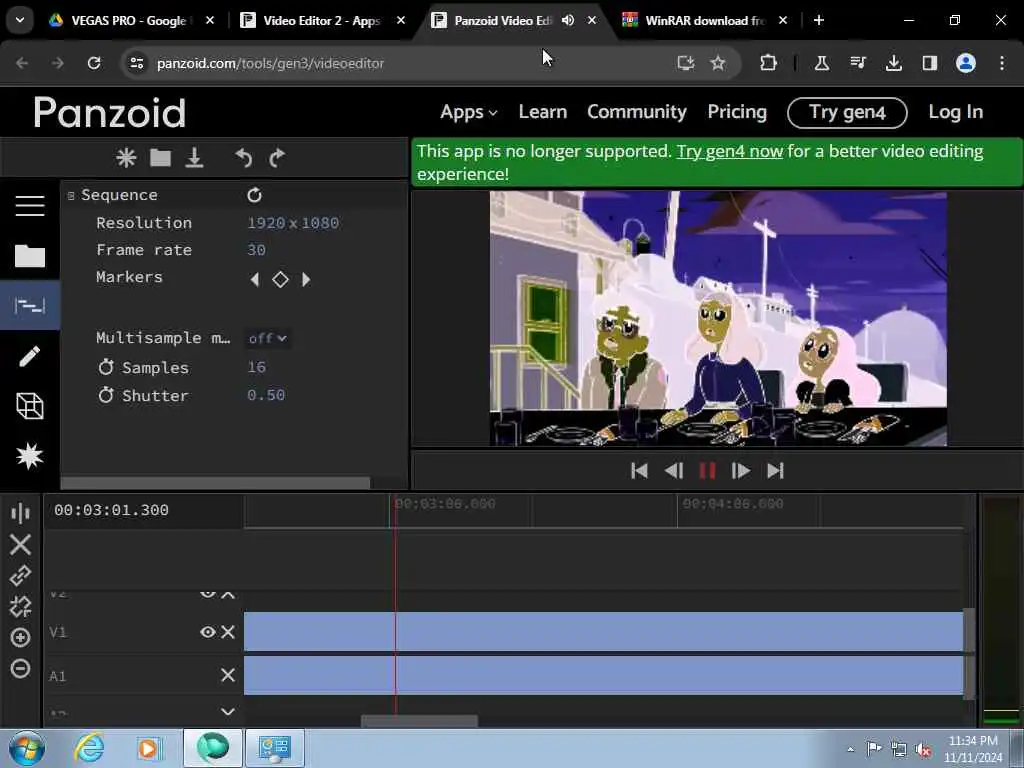Click the timeline horizontal scrollbar
The width and height of the screenshot is (1024, 768).
coord(419,721)
